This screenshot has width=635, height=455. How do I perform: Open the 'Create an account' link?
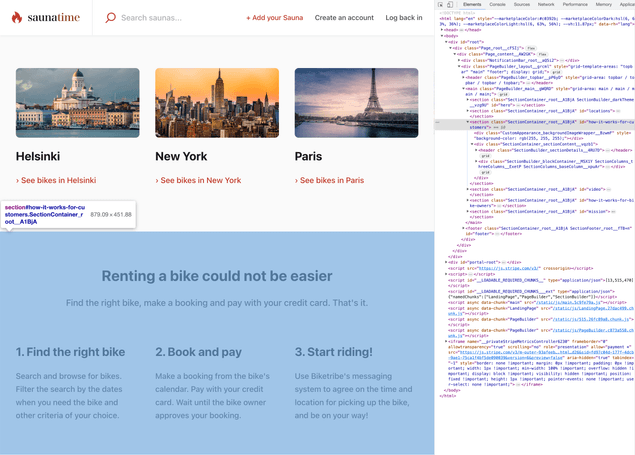tap(344, 18)
